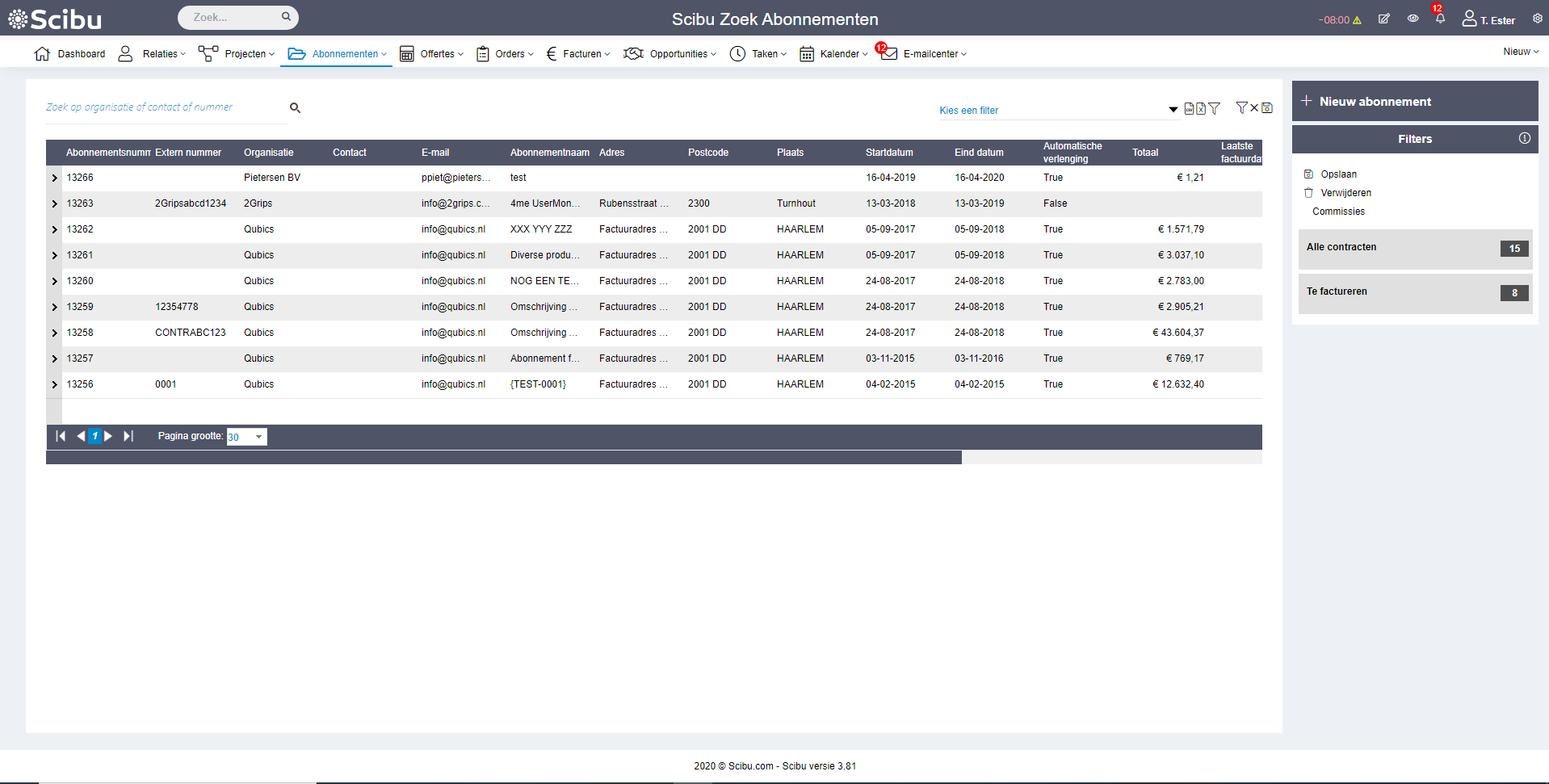Open the Scibu.com footer link
This screenshot has height=784, width=1549.
(x=751, y=766)
